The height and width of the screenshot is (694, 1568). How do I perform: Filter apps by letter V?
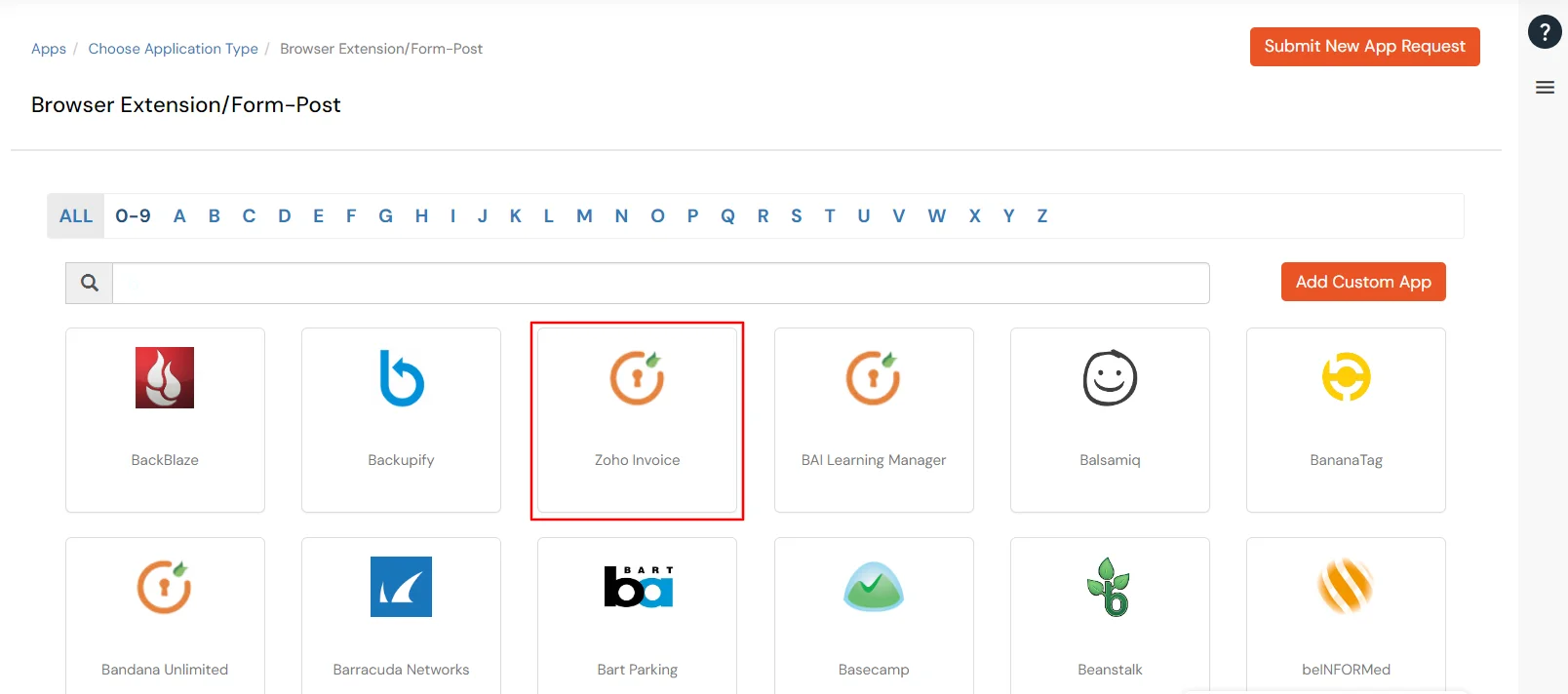899,216
